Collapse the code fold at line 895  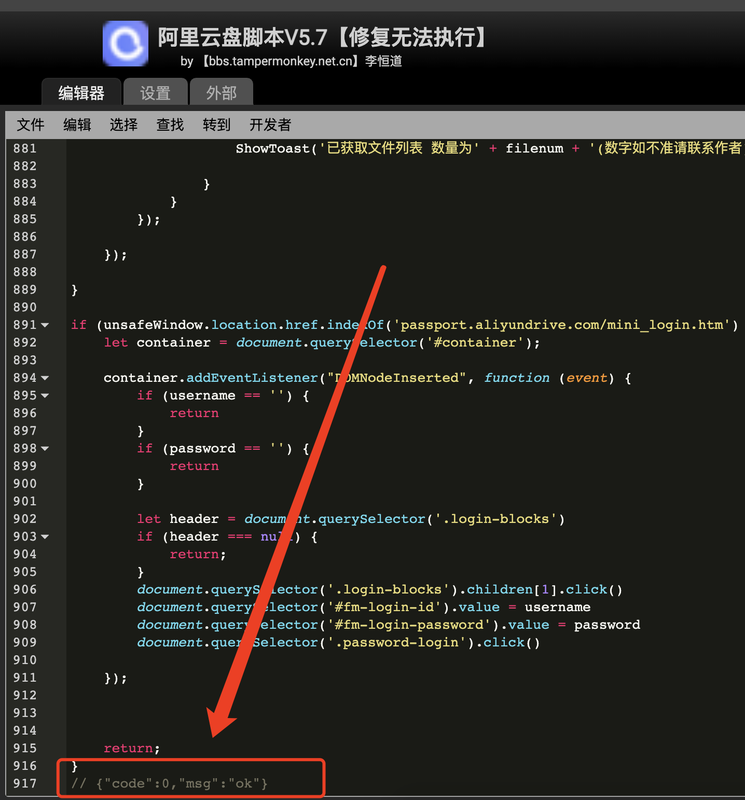45,395
